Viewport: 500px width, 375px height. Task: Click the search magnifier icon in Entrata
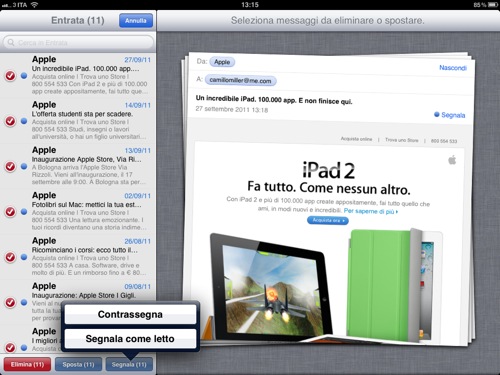(11, 43)
